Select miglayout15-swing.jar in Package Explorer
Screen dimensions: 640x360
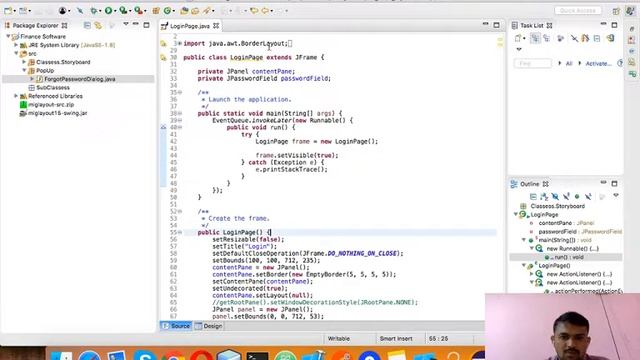click(58, 113)
